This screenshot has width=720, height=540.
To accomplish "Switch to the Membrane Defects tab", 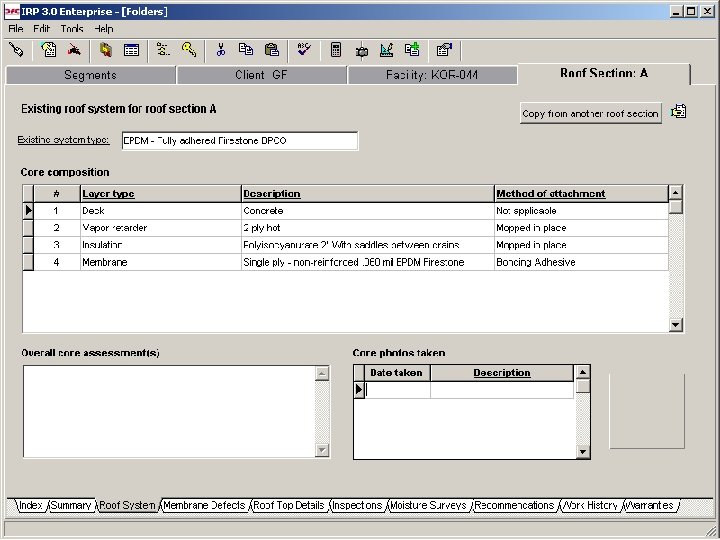I will [x=204, y=506].
